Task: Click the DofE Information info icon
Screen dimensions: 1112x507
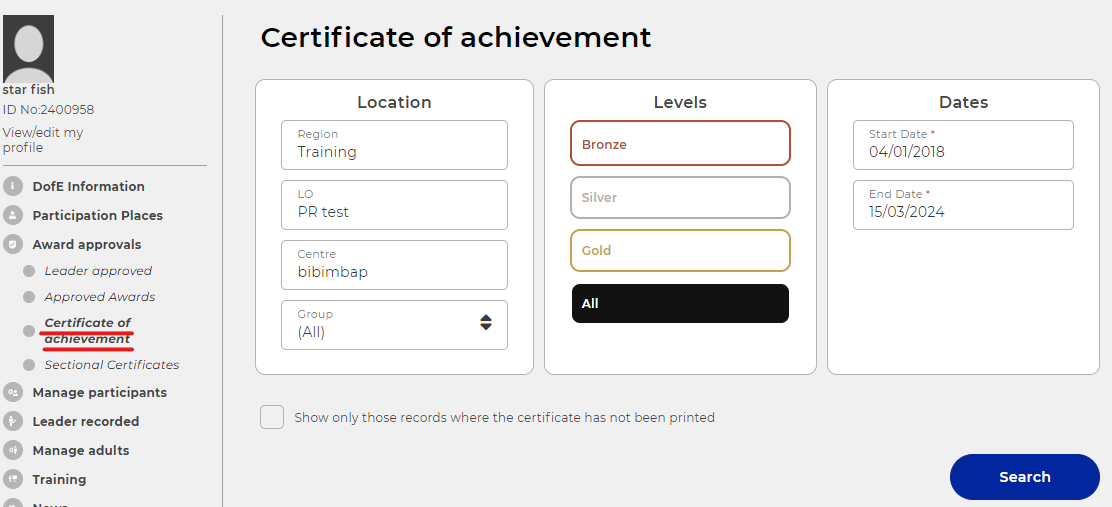Action: (13, 186)
